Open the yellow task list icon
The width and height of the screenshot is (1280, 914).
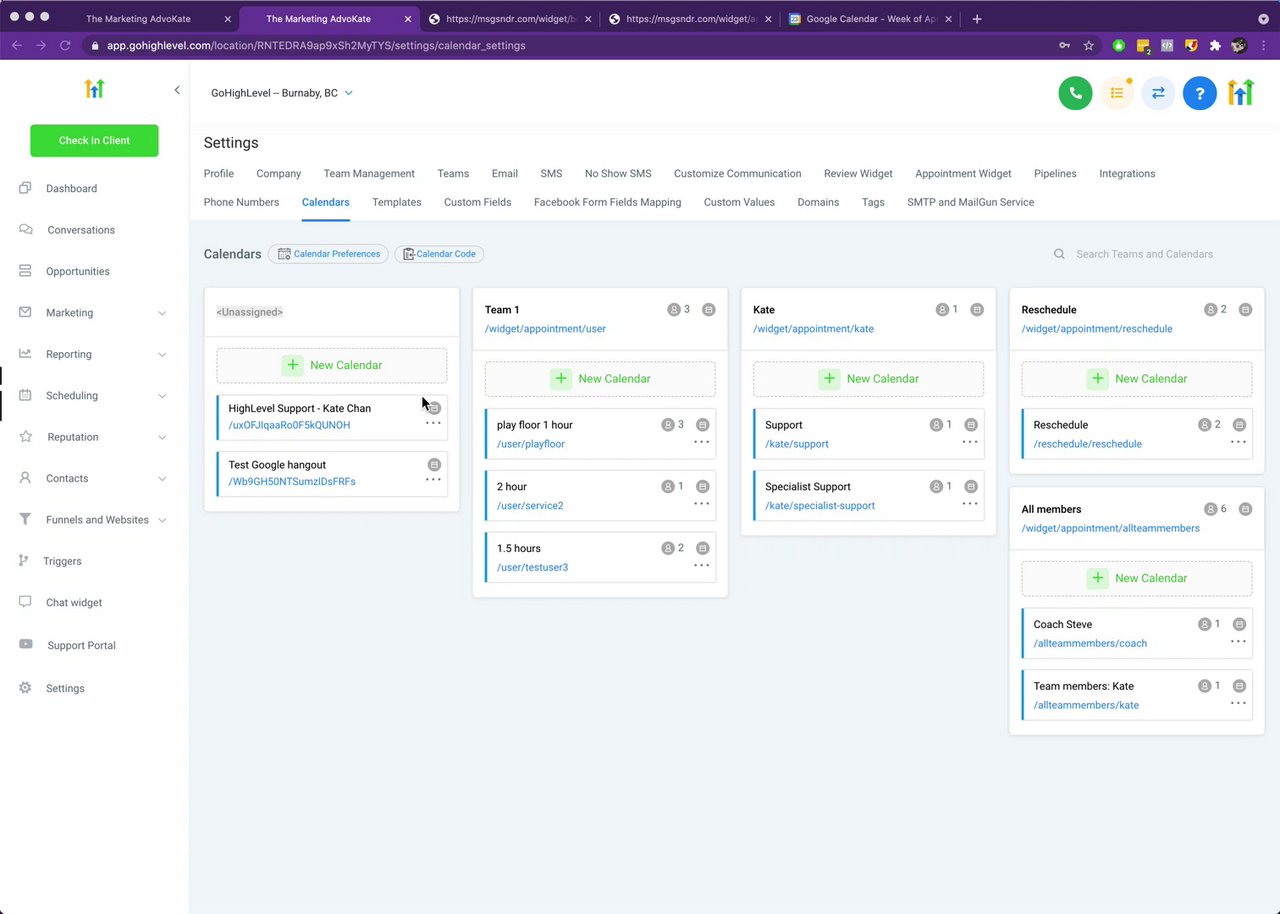1117,93
